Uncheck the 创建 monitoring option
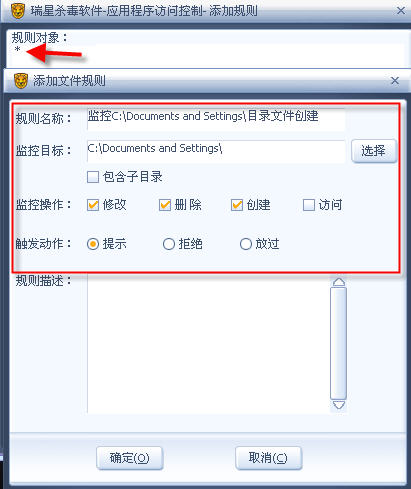Viewport: 411px width, 489px height. 237,205
